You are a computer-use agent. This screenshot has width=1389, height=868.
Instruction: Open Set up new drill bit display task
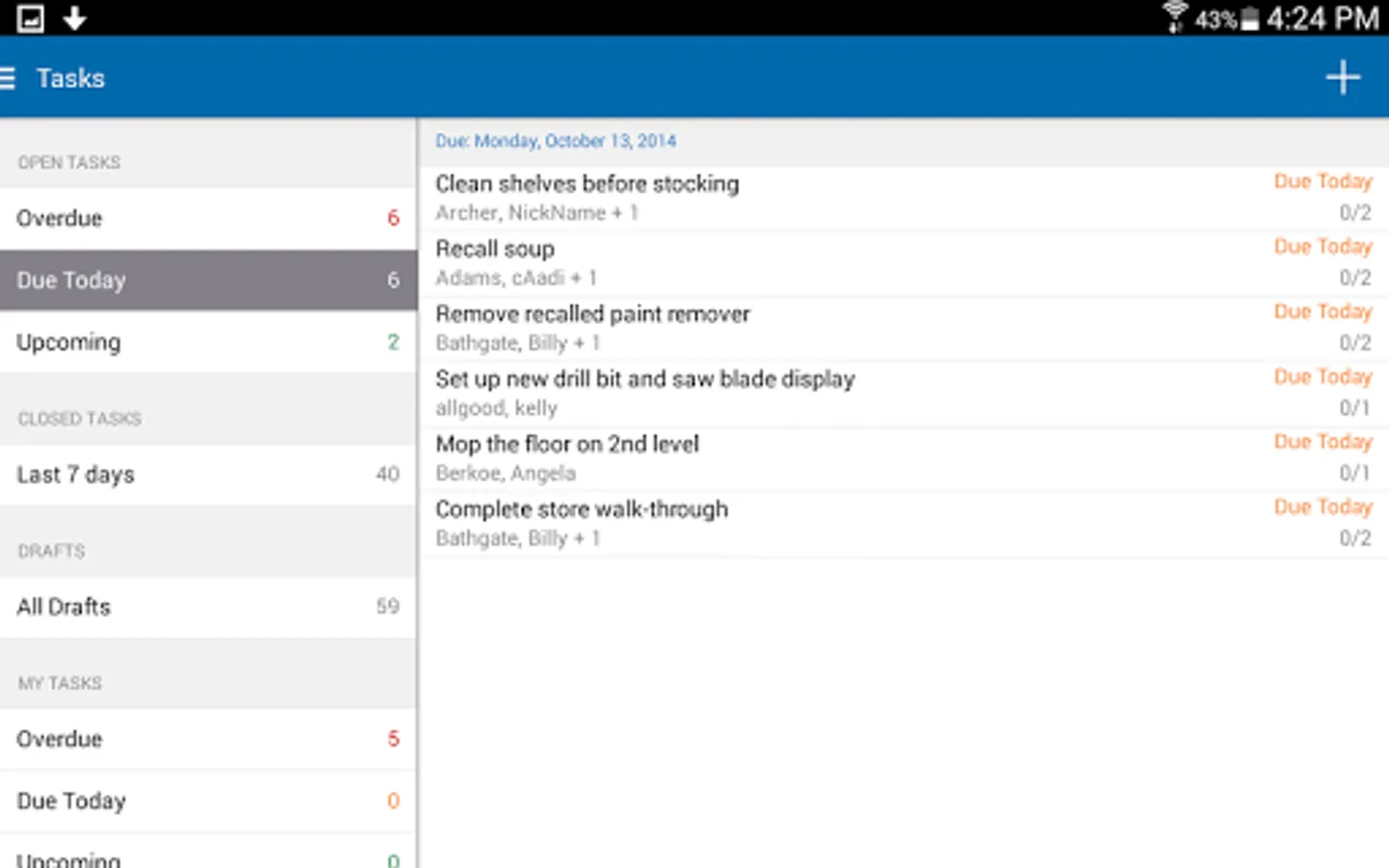[905, 393]
